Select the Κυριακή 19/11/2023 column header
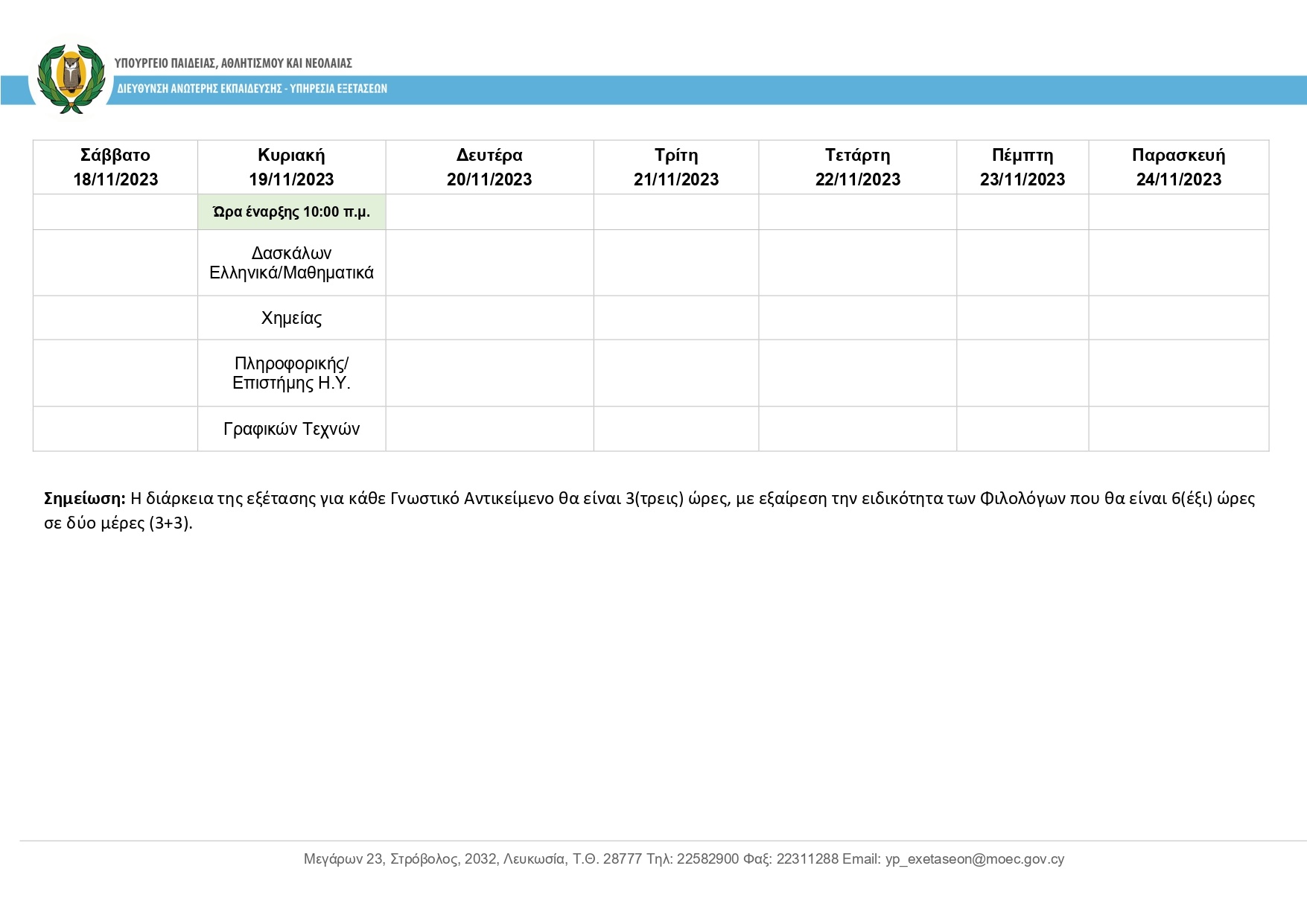 291,167
